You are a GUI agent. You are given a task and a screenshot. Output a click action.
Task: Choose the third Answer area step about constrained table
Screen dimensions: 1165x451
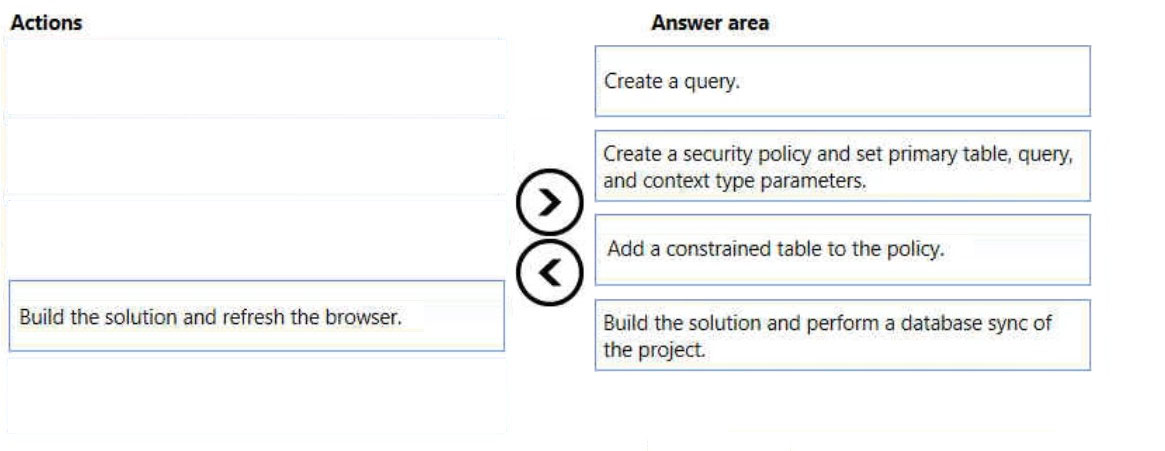pos(843,250)
